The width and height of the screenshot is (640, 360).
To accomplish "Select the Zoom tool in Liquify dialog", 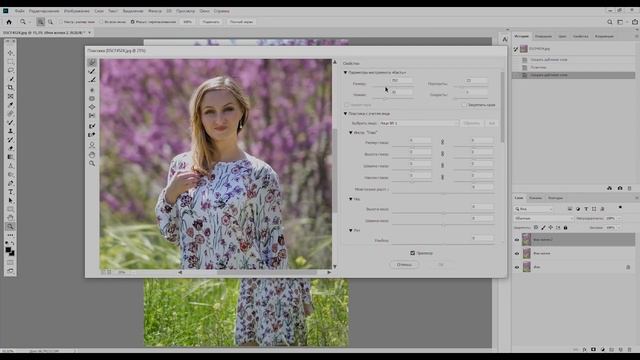I will pyautogui.click(x=92, y=164).
